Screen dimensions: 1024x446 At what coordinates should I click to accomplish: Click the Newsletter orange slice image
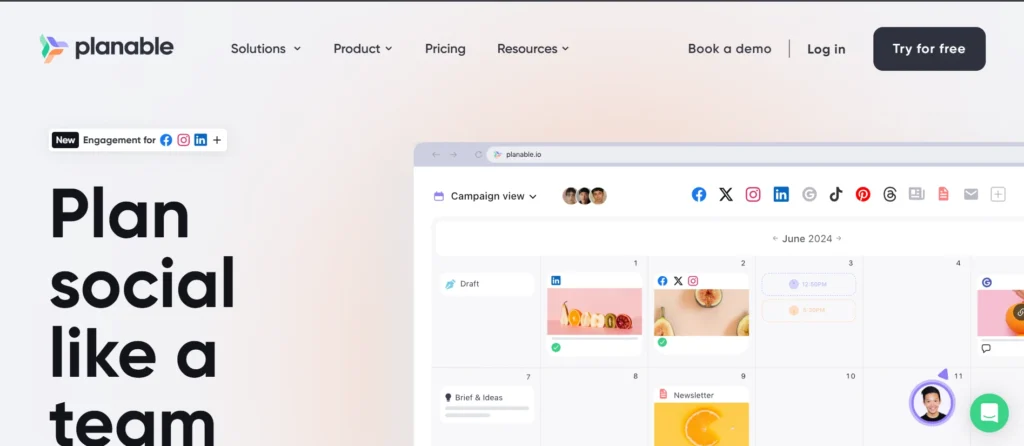[701, 424]
